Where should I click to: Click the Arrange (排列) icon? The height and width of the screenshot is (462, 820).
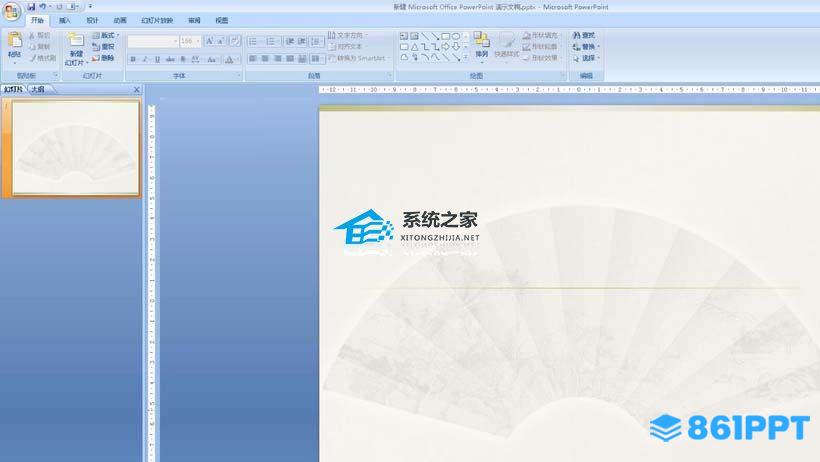pyautogui.click(x=482, y=40)
